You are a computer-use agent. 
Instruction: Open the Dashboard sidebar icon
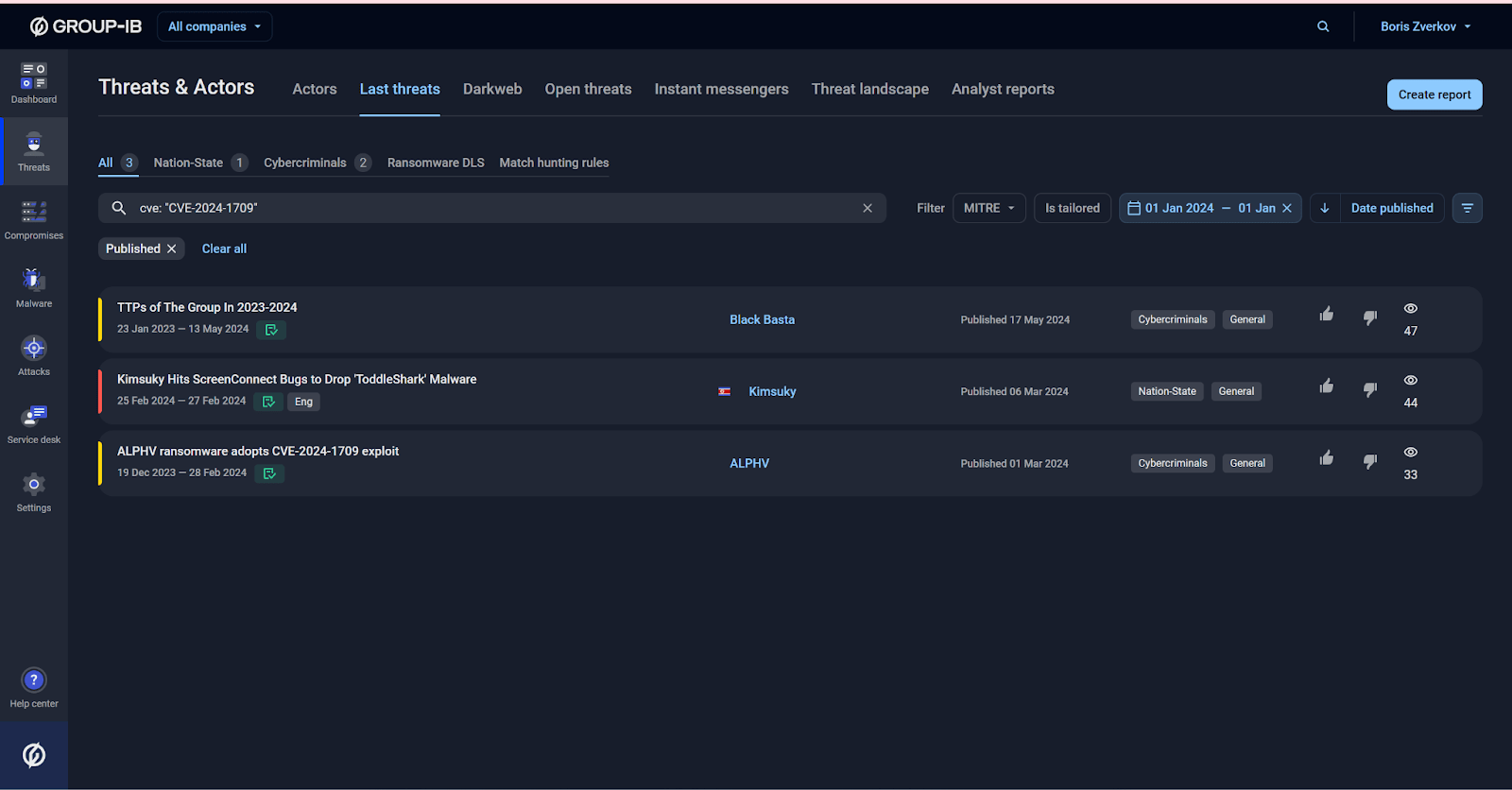34,83
